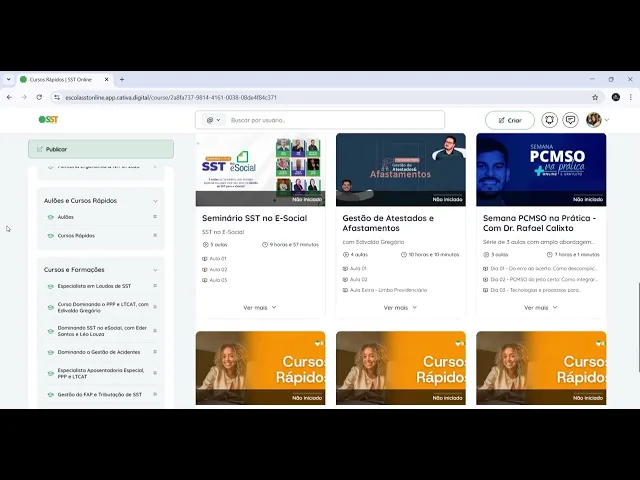Expand Ver mais under Semana PCMSO na Prática

(541, 308)
